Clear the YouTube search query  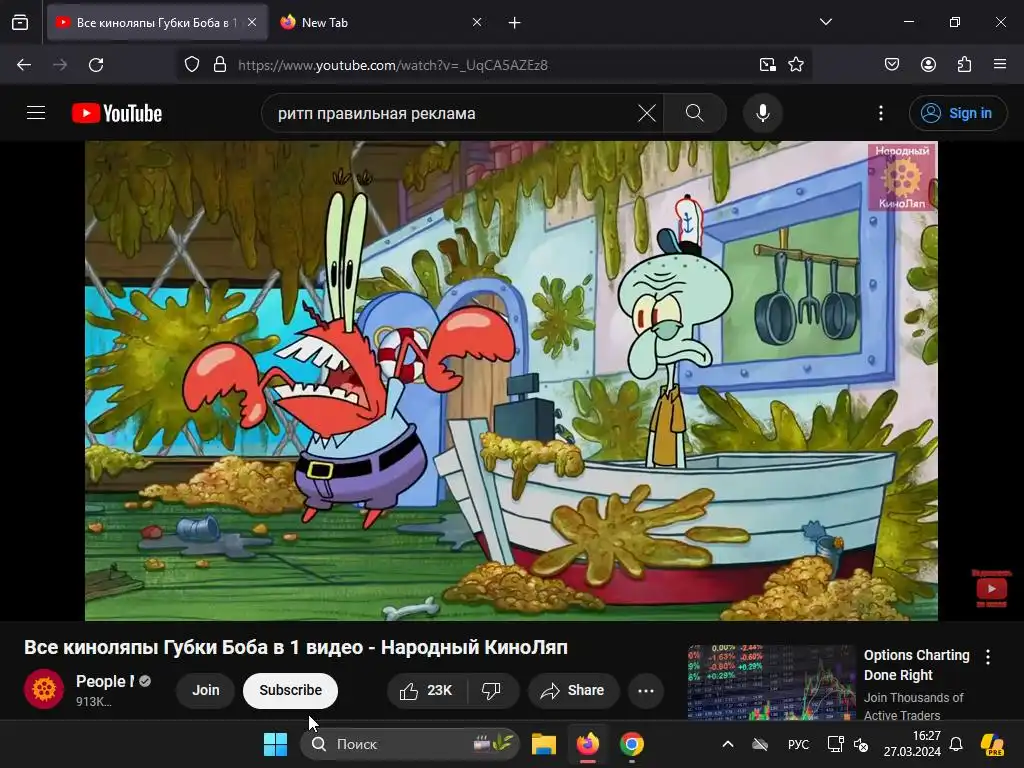(x=647, y=114)
